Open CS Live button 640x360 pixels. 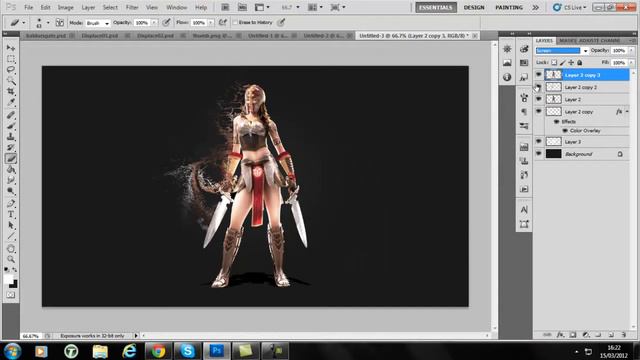(570, 7)
